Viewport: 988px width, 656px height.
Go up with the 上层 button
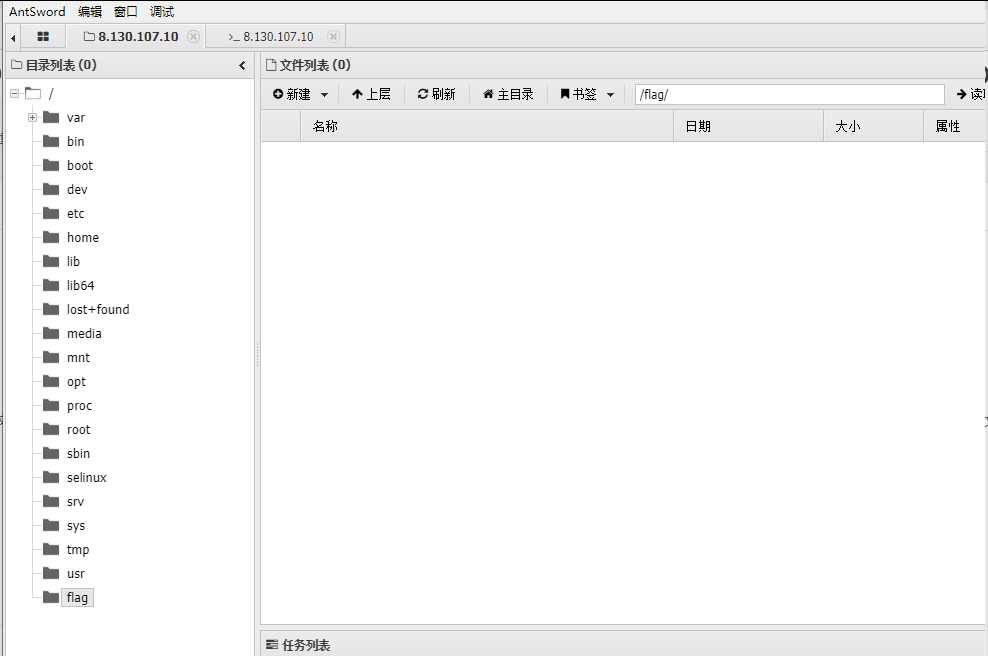(371, 95)
